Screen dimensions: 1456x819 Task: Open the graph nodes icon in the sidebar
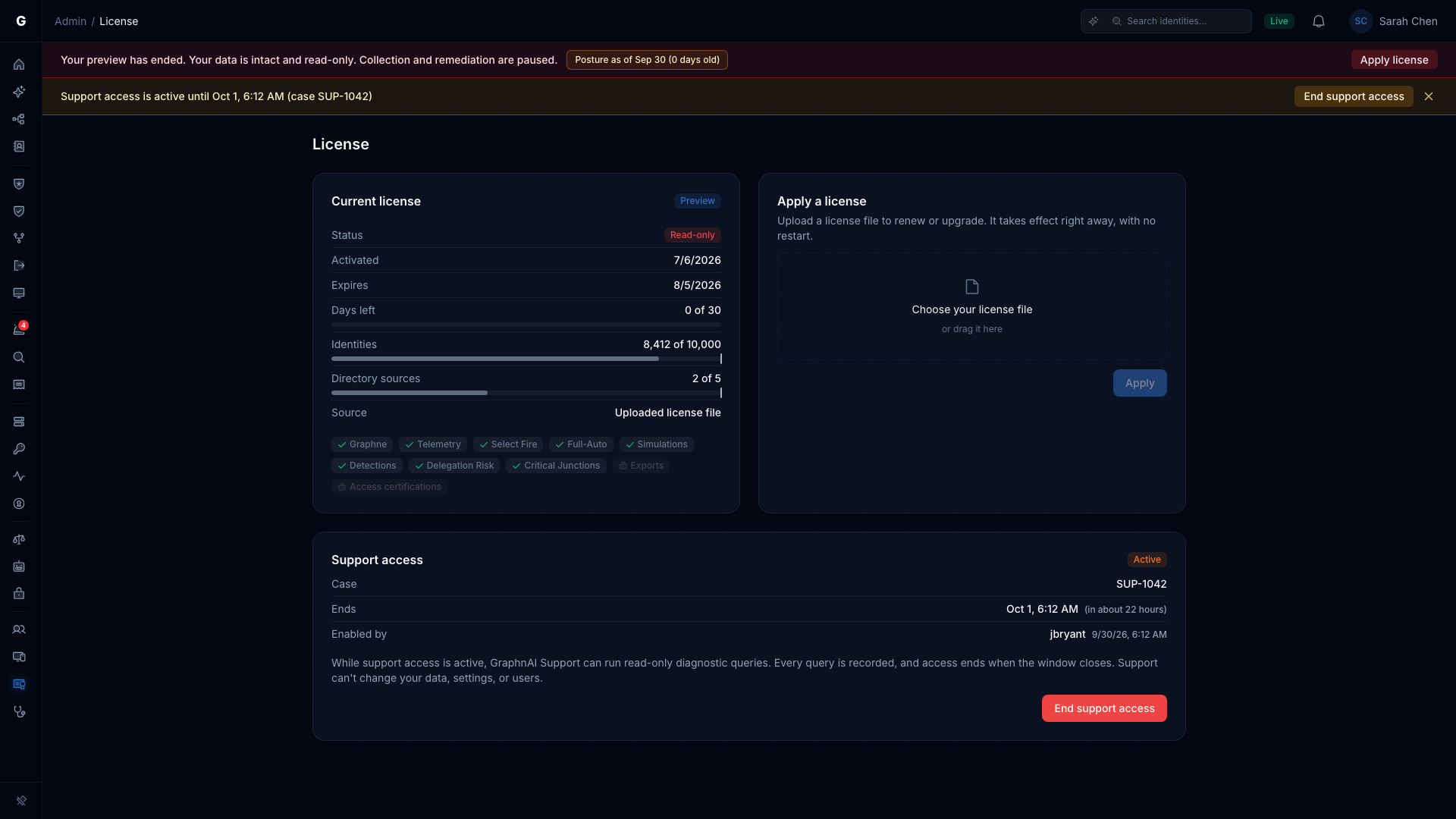(x=19, y=119)
